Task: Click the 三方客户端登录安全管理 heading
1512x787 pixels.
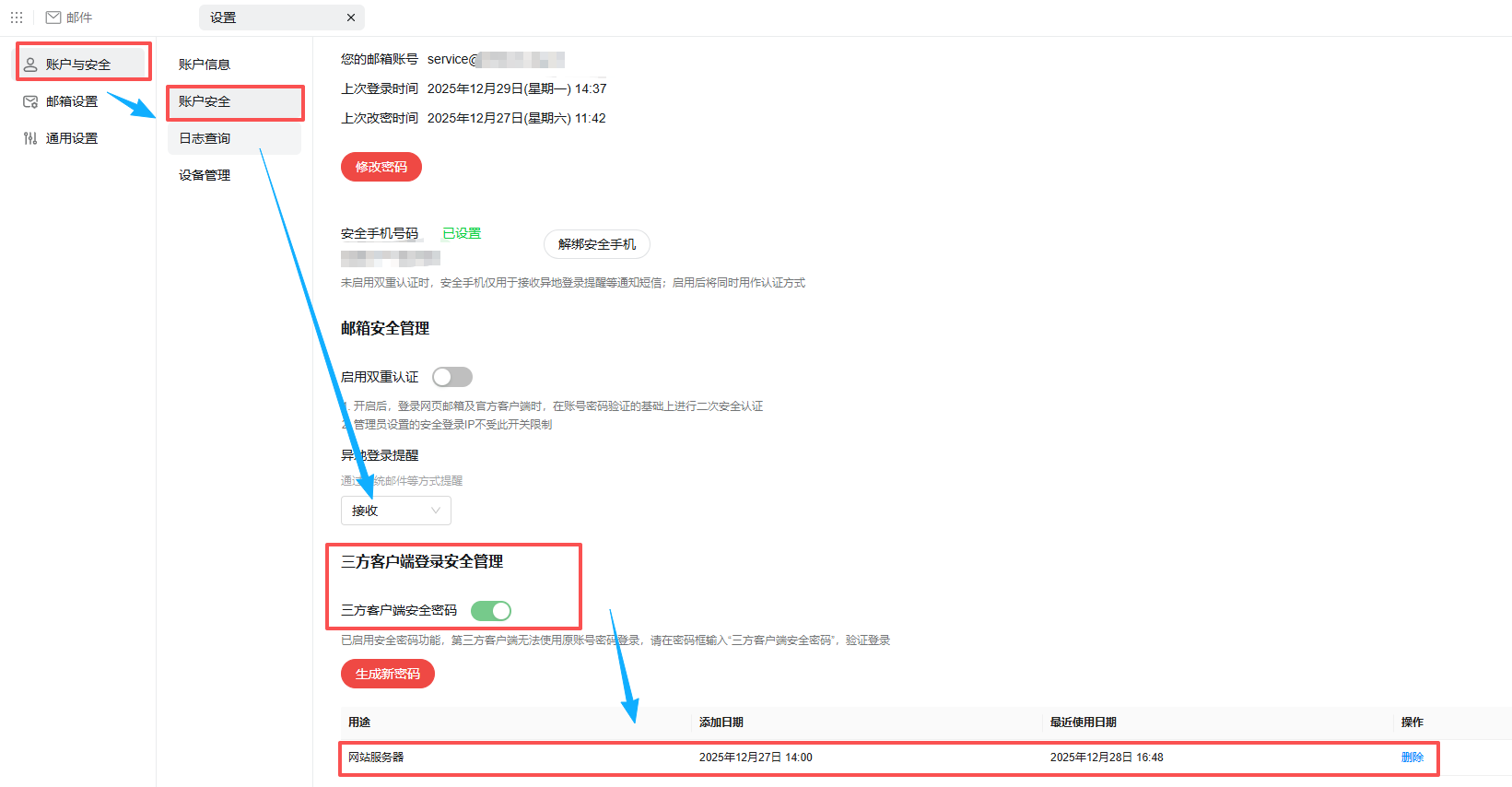Action: click(x=422, y=561)
